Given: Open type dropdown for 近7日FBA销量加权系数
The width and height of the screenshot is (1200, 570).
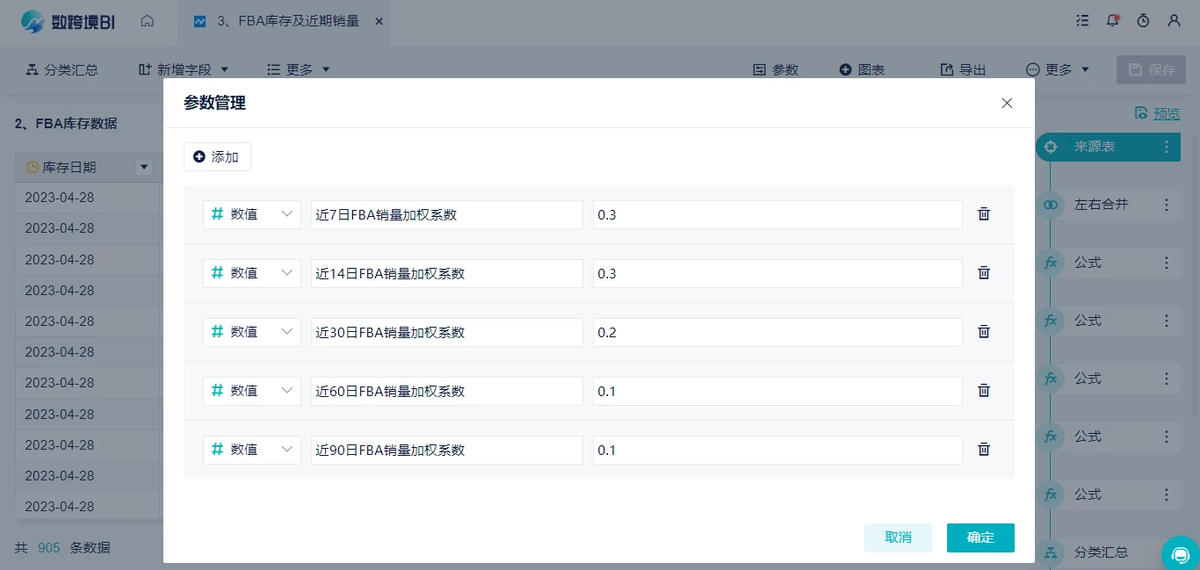Looking at the screenshot, I should click(x=252, y=214).
